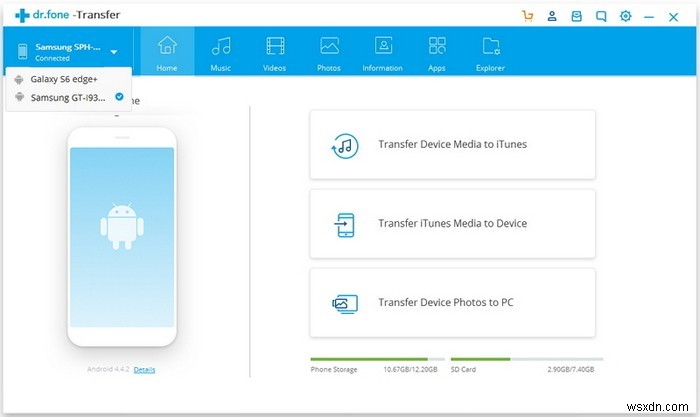Image resolution: width=700 pixels, height=417 pixels.
Task: Click the photos-to-monitor icon
Action: coord(345,304)
